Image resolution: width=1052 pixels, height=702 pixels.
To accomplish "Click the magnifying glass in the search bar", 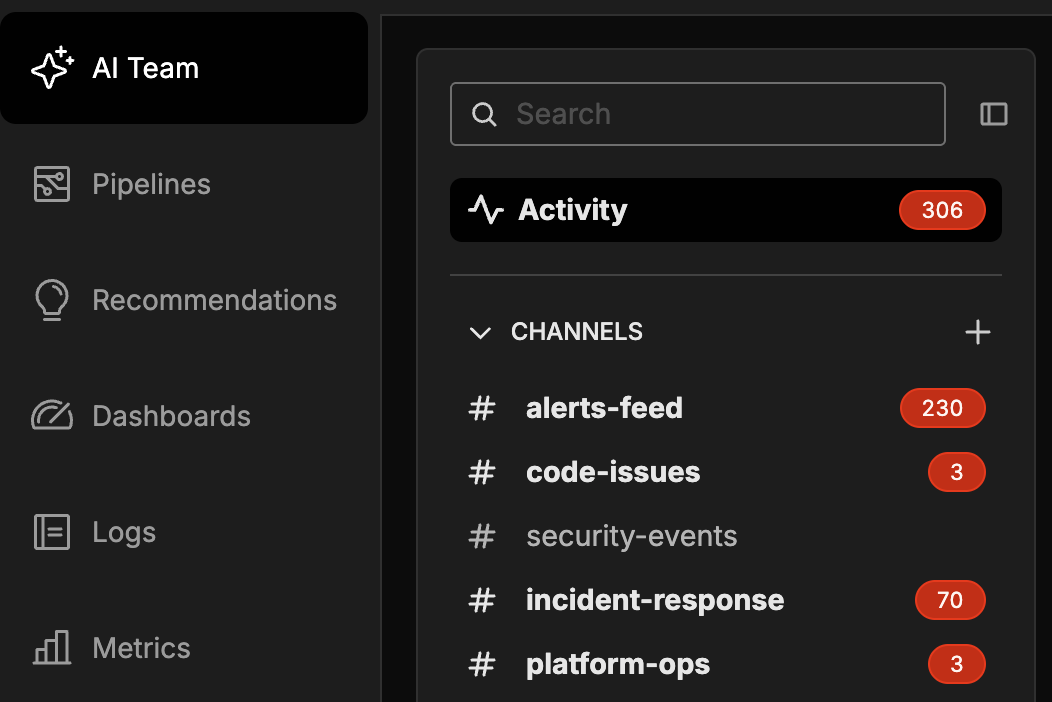I will coord(484,114).
